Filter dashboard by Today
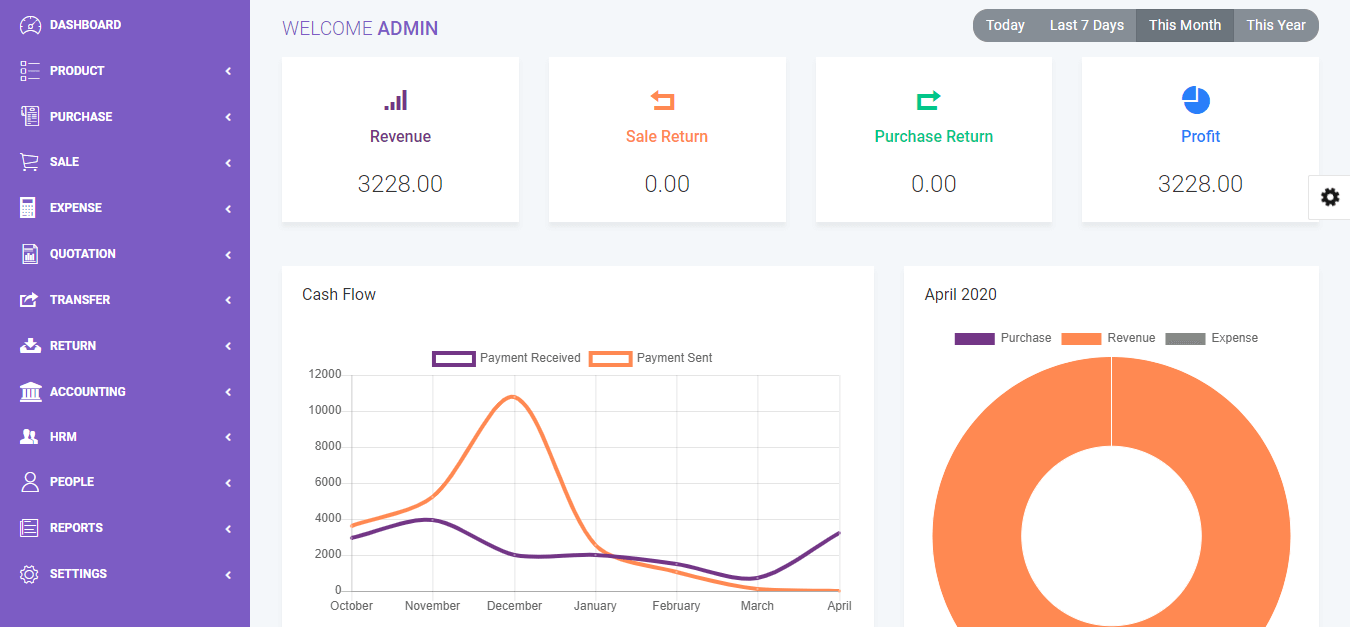Viewport: 1350px width, 627px height. 1005,25
